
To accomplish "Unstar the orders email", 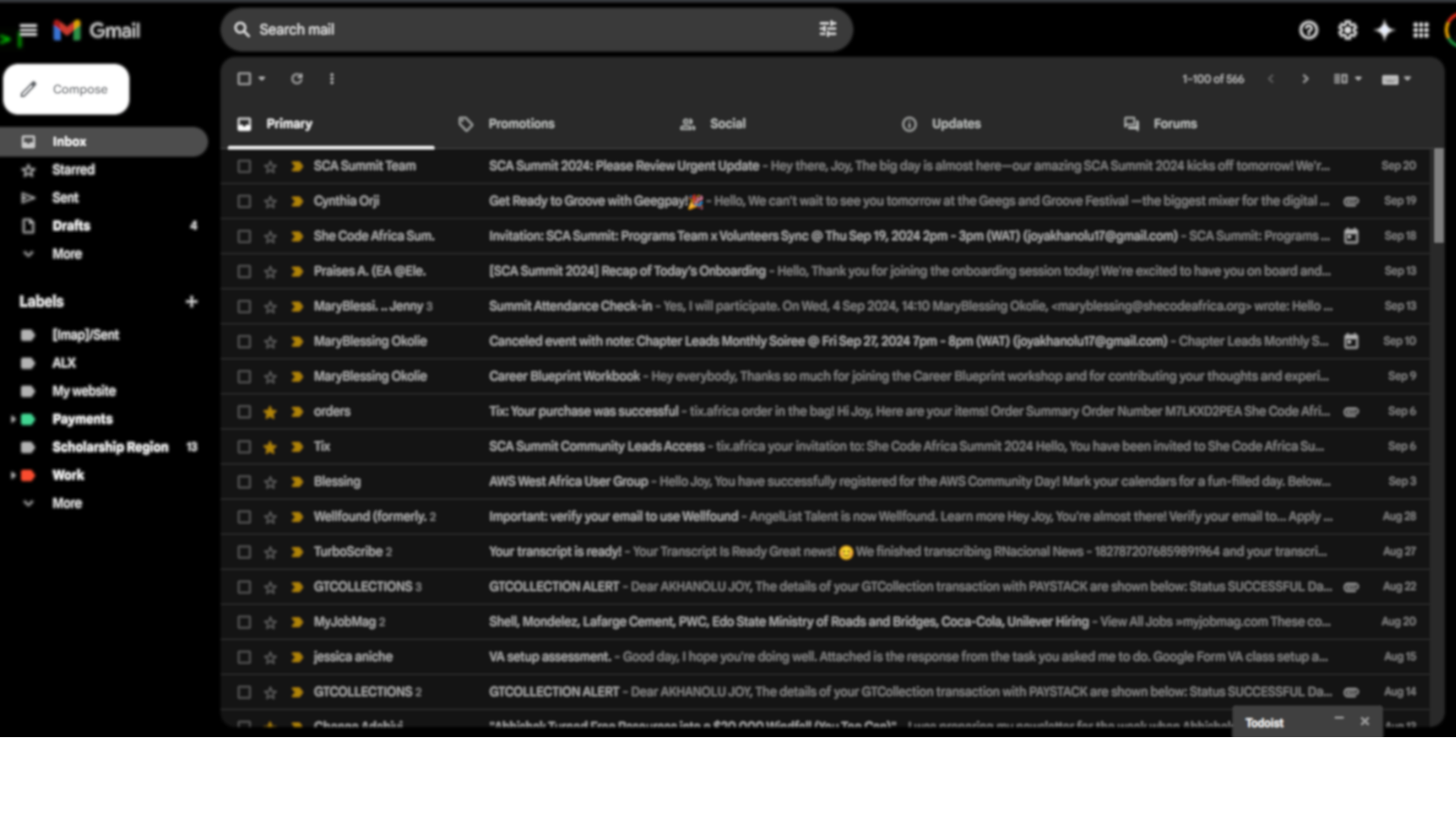I will click(270, 412).
